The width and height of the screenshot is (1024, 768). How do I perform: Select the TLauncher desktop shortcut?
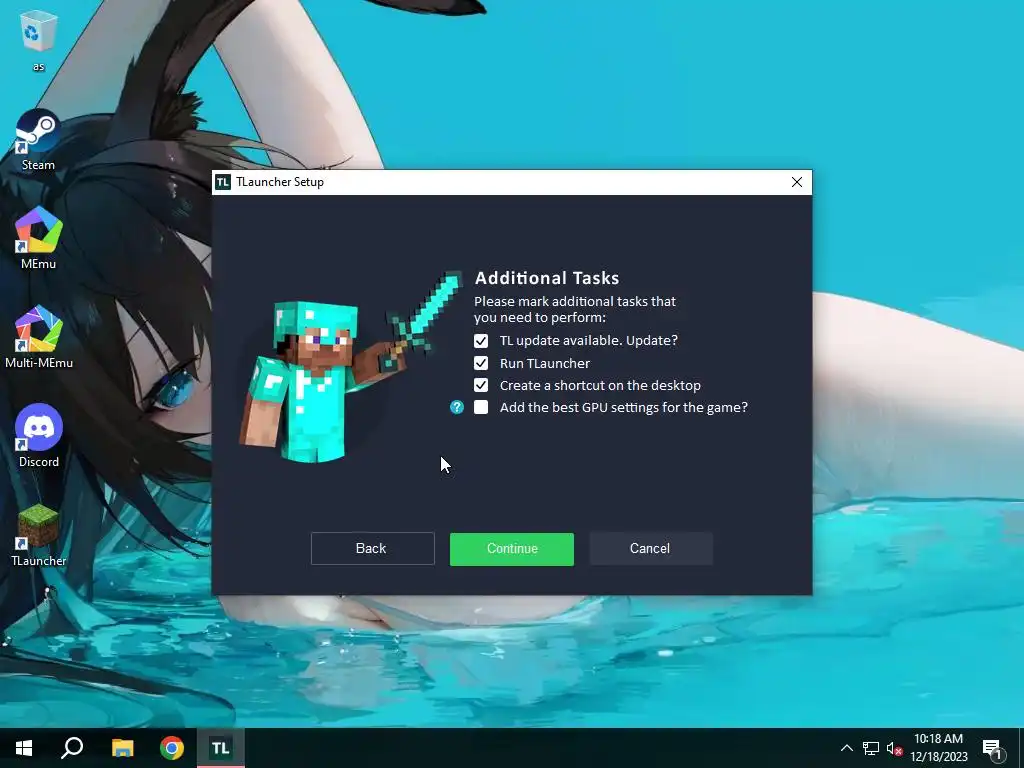point(39,536)
